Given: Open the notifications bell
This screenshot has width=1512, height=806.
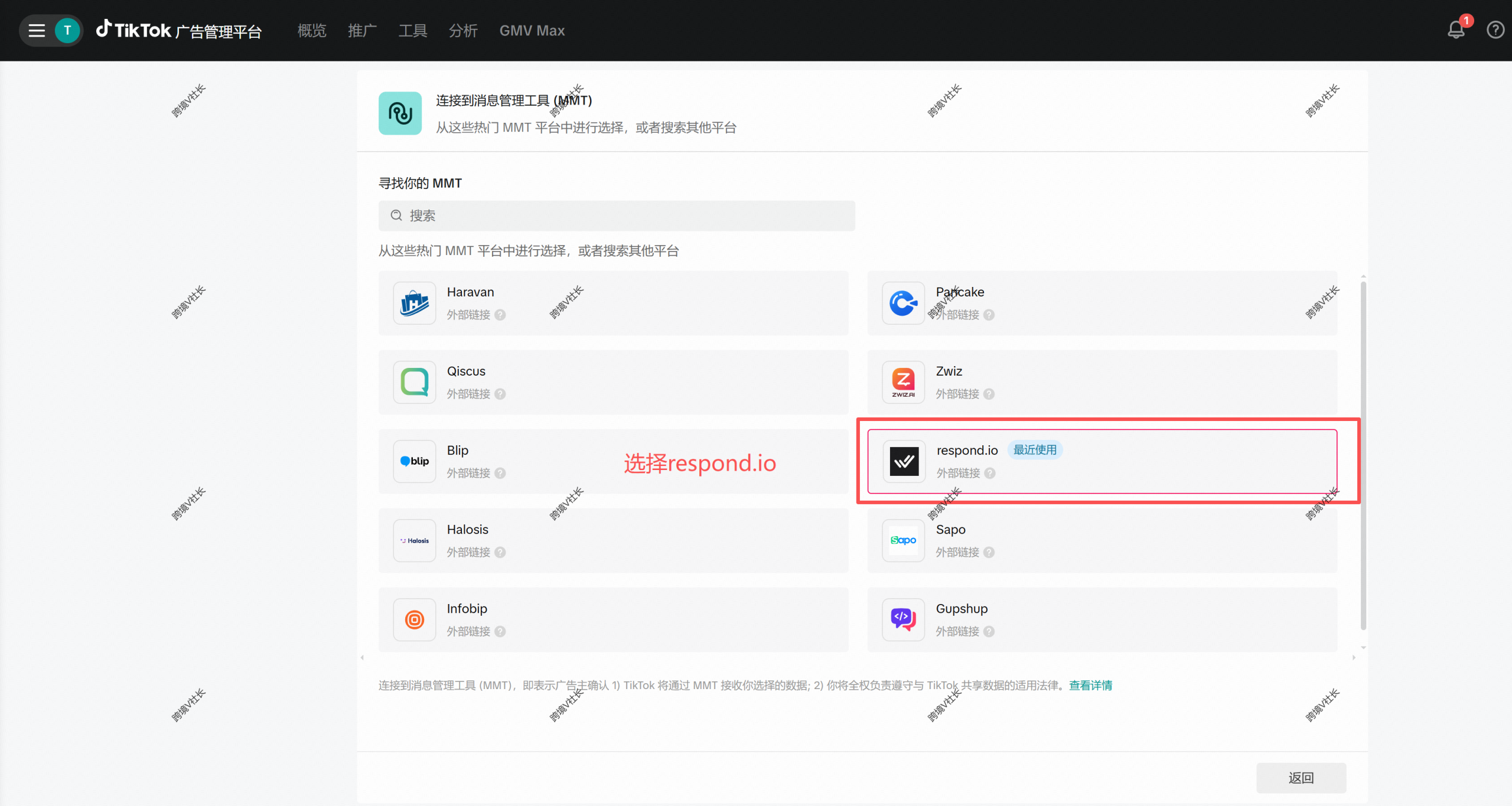Looking at the screenshot, I should click(1456, 30).
